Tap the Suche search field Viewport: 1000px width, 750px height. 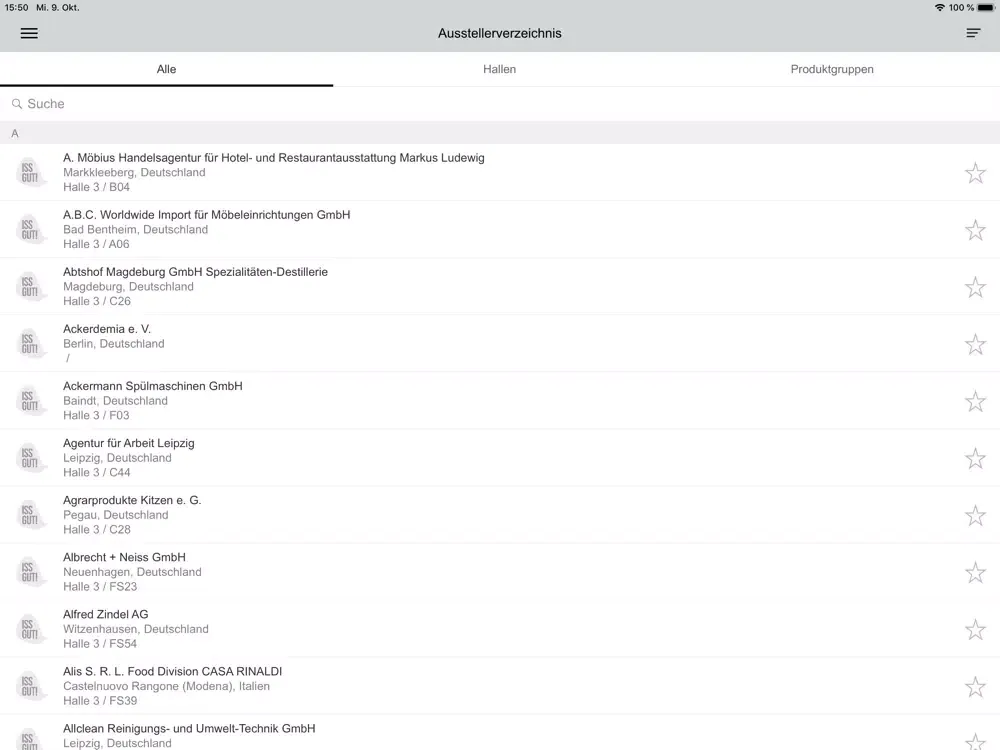[500, 103]
